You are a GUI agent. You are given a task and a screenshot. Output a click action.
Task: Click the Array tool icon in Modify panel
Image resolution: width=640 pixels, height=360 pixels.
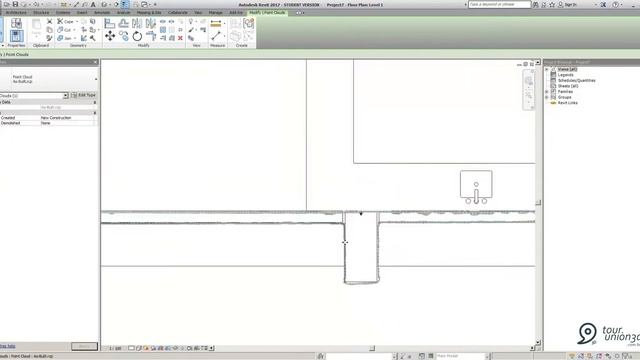163,30
